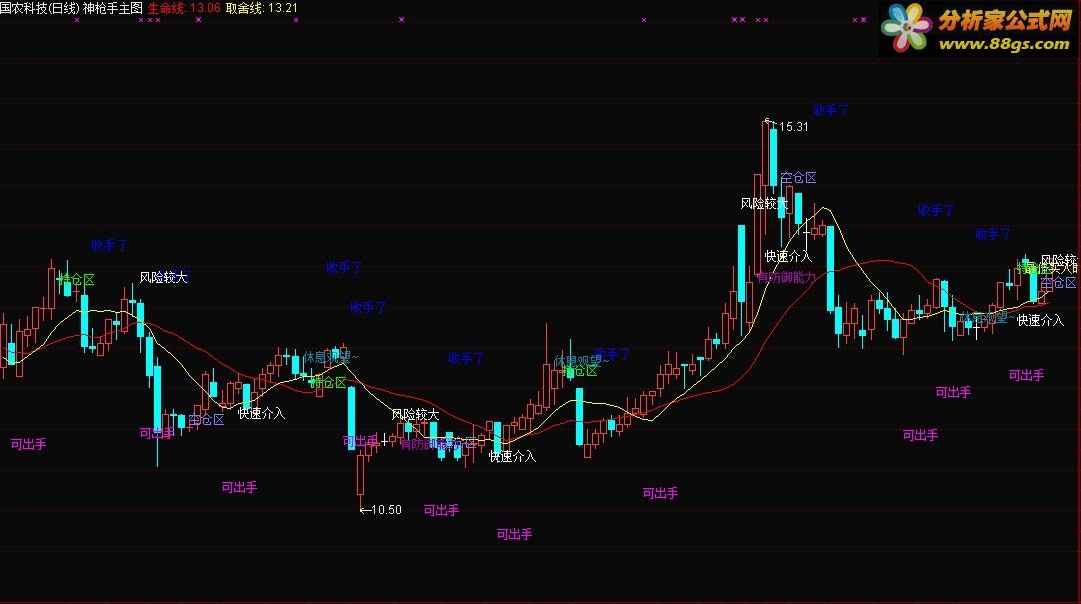Click the 10.50 lowest price label
This screenshot has height=604, width=1081.
386,510
